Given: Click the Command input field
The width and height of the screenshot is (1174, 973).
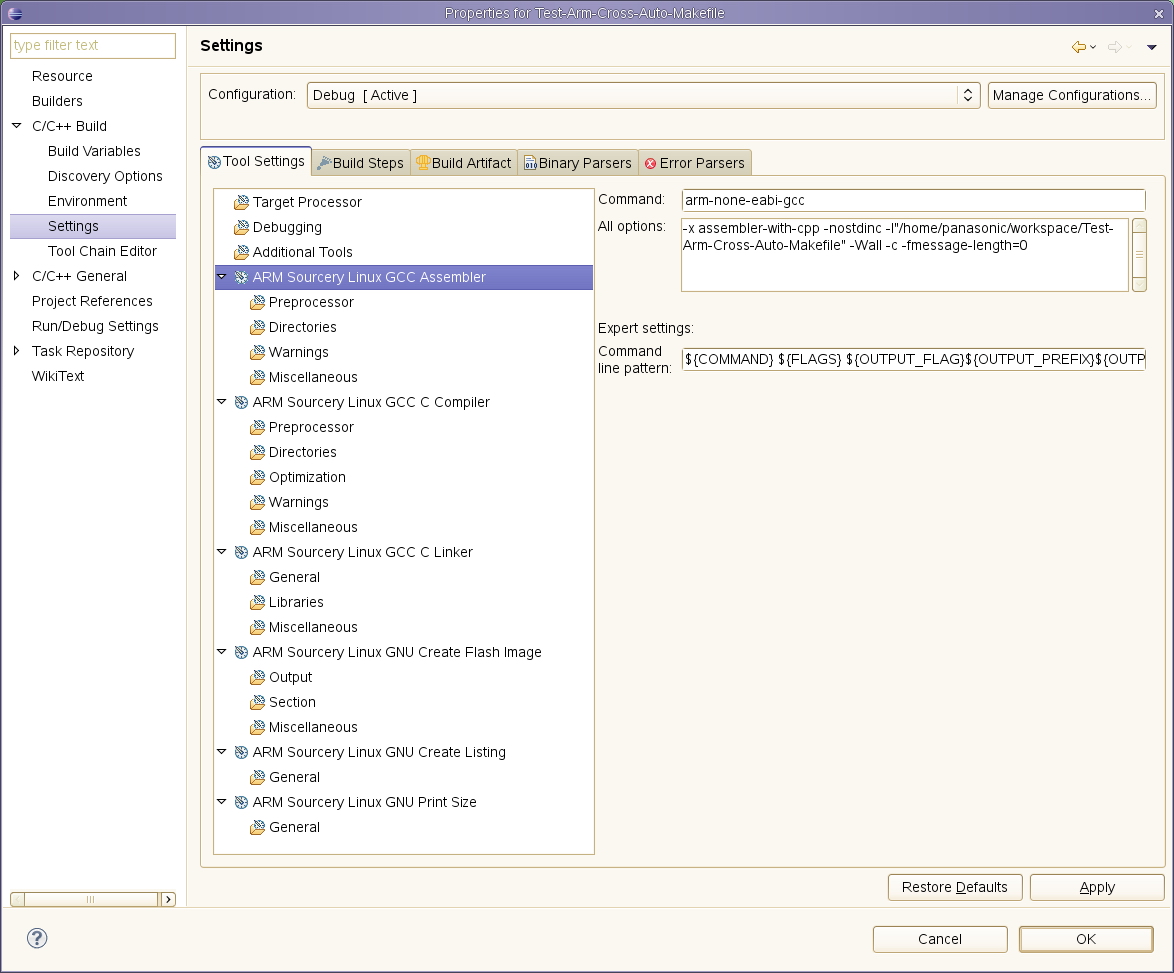Looking at the screenshot, I should click(913, 200).
